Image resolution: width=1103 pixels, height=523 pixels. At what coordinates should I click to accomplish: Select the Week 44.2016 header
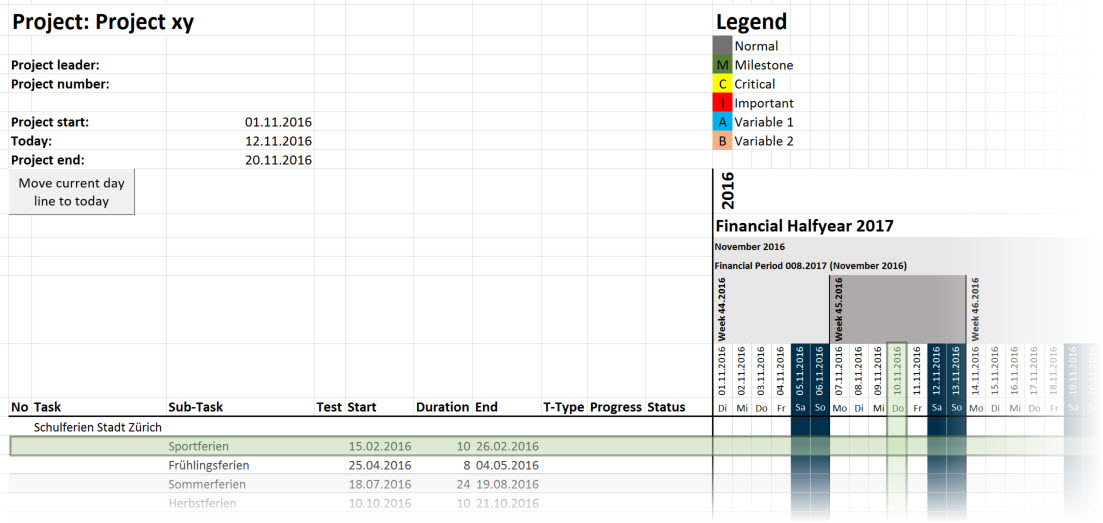point(722,309)
